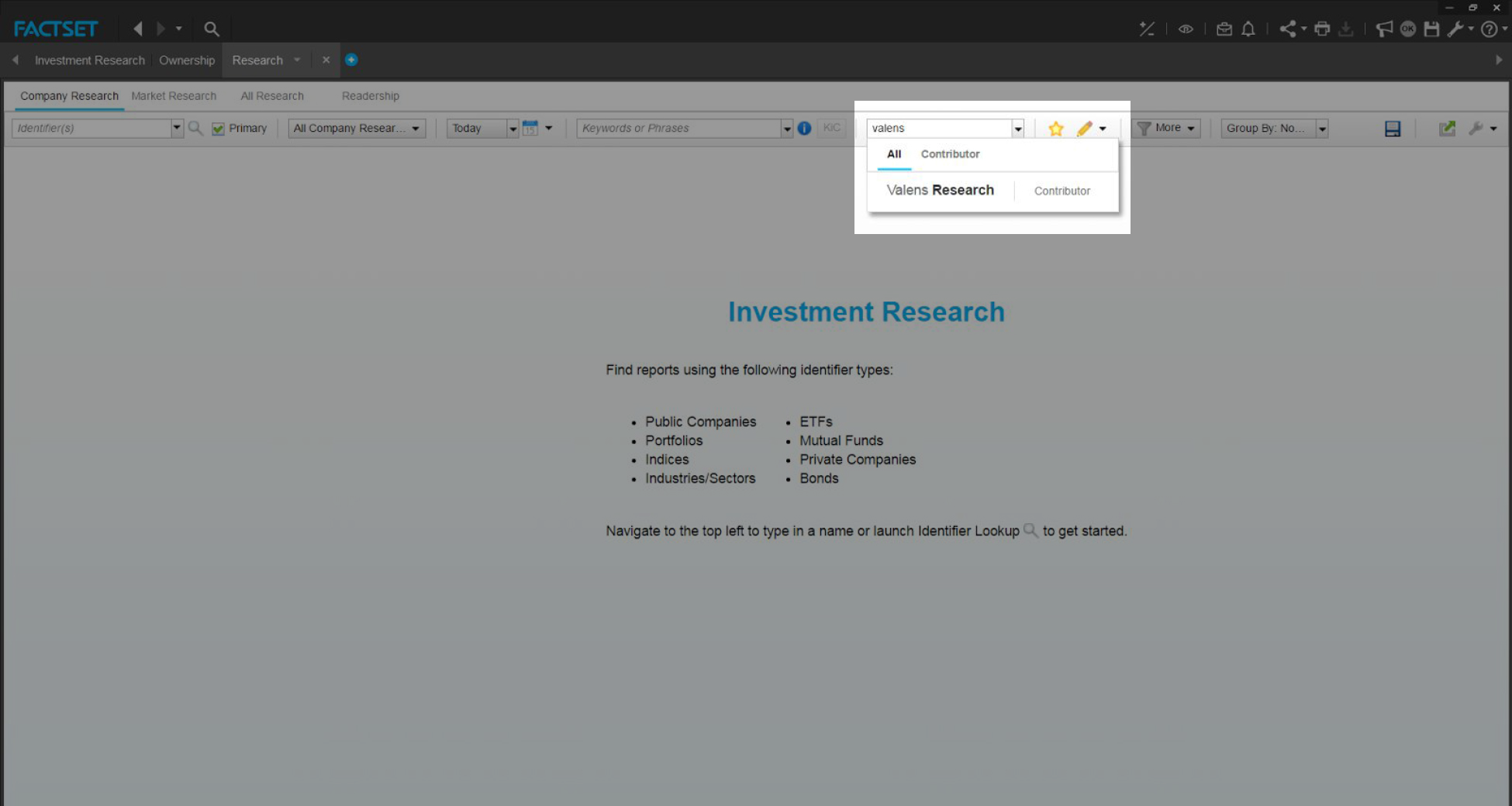
Task: Click the yellow star favorites icon
Action: point(1056,129)
